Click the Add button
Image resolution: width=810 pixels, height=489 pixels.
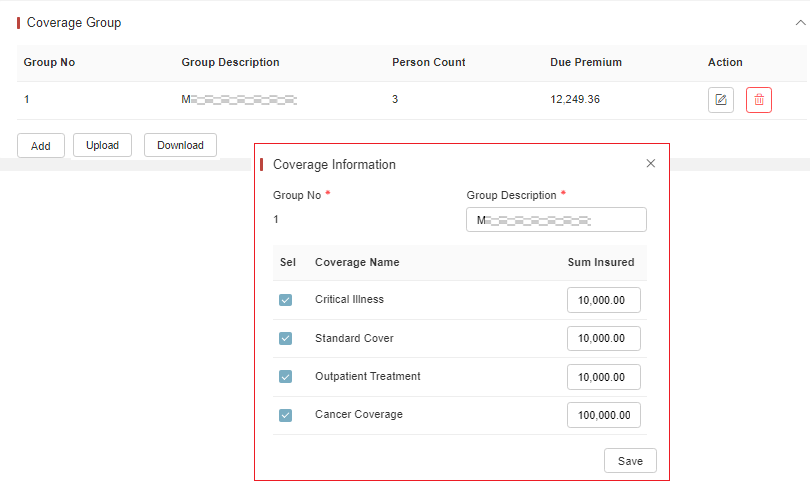click(41, 146)
